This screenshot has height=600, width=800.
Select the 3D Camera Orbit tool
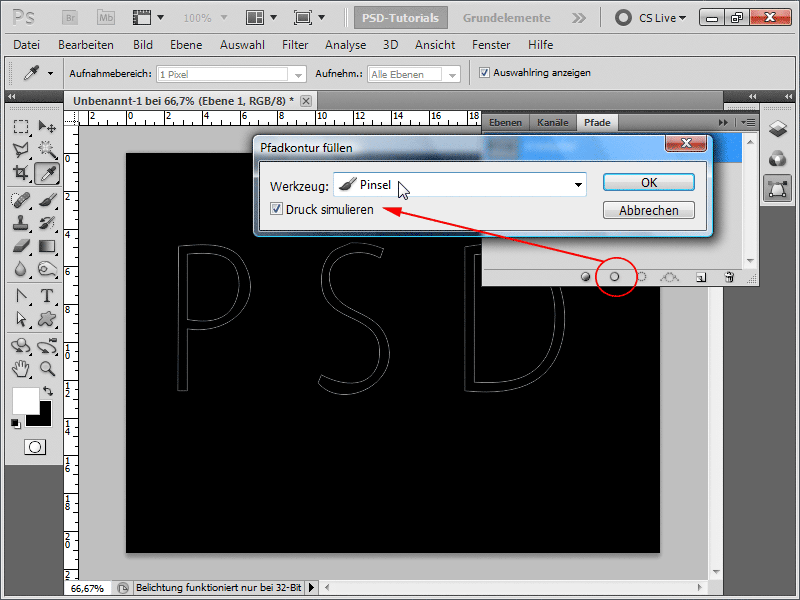47,346
